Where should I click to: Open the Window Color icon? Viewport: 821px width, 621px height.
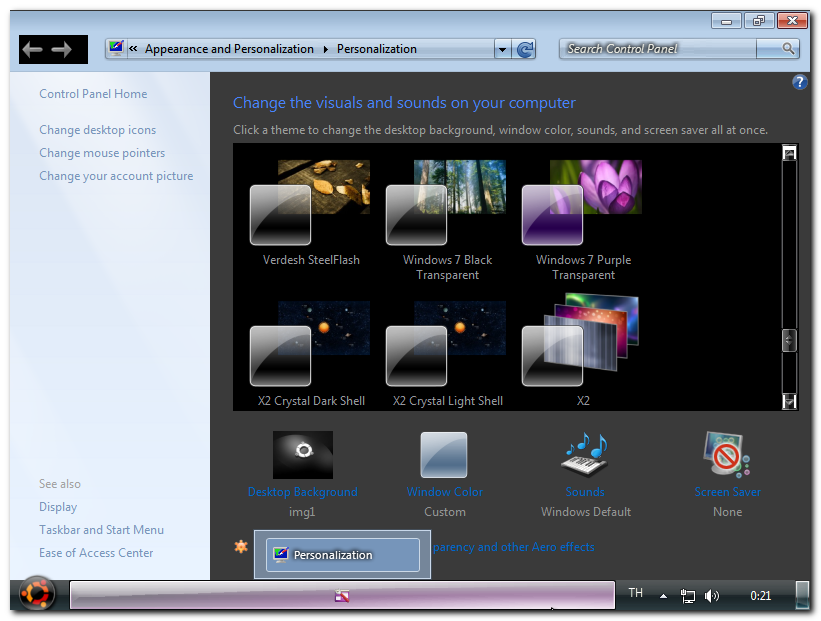444,454
